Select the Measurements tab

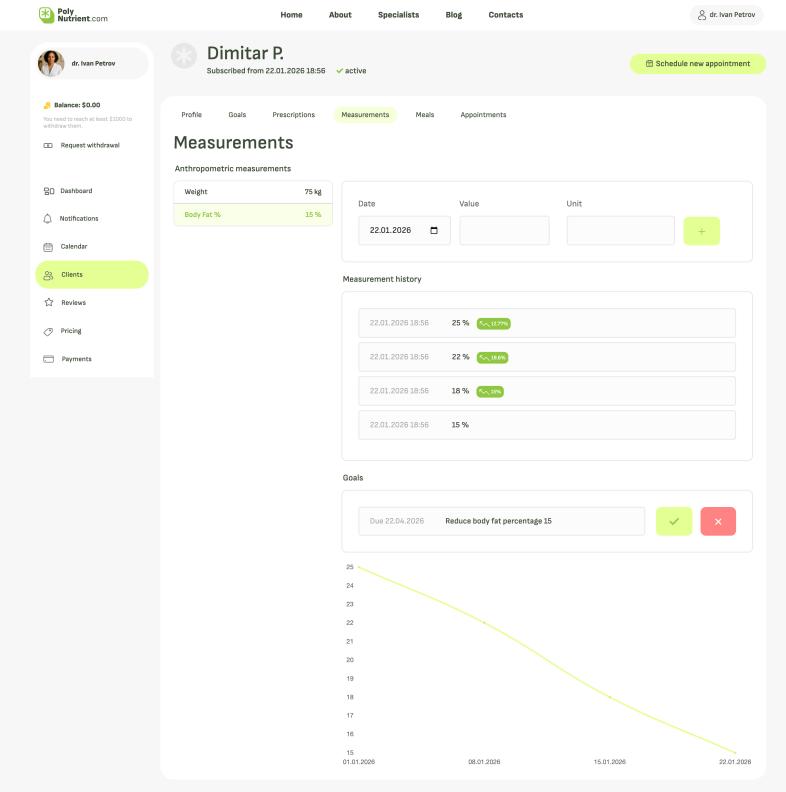[x=365, y=115]
